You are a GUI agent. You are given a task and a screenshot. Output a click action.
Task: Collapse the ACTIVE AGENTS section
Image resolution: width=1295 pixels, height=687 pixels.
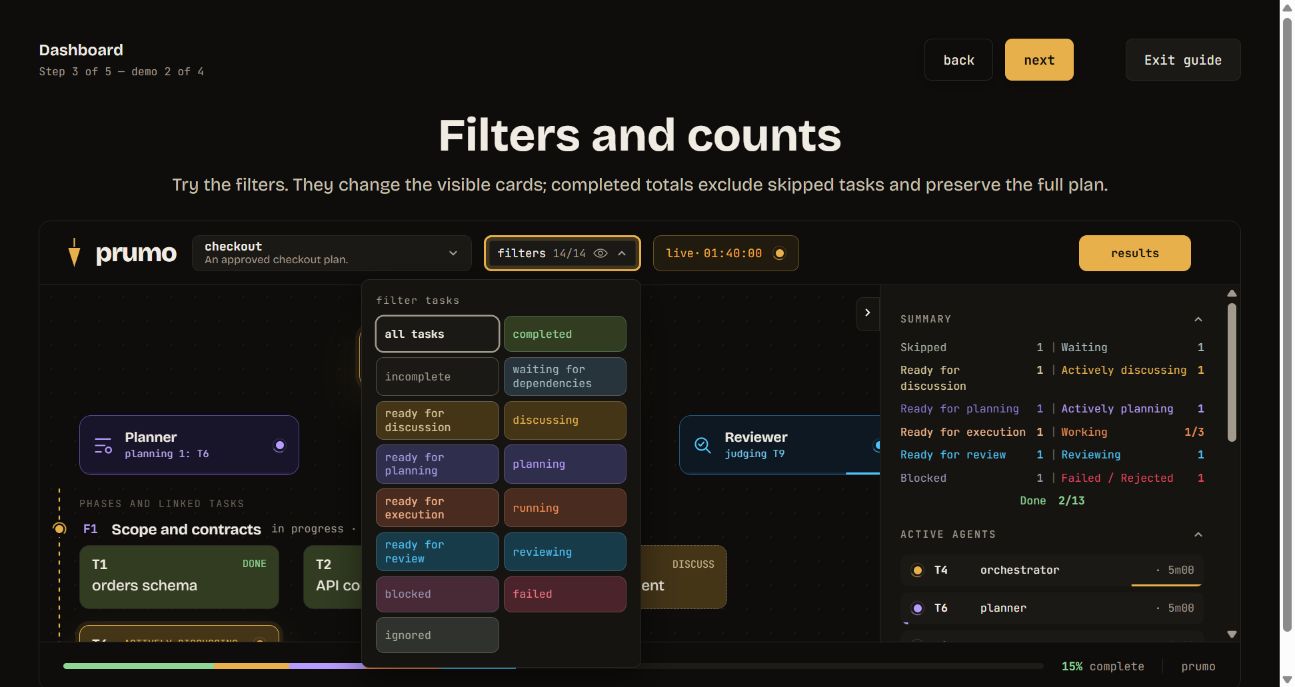coord(1198,534)
